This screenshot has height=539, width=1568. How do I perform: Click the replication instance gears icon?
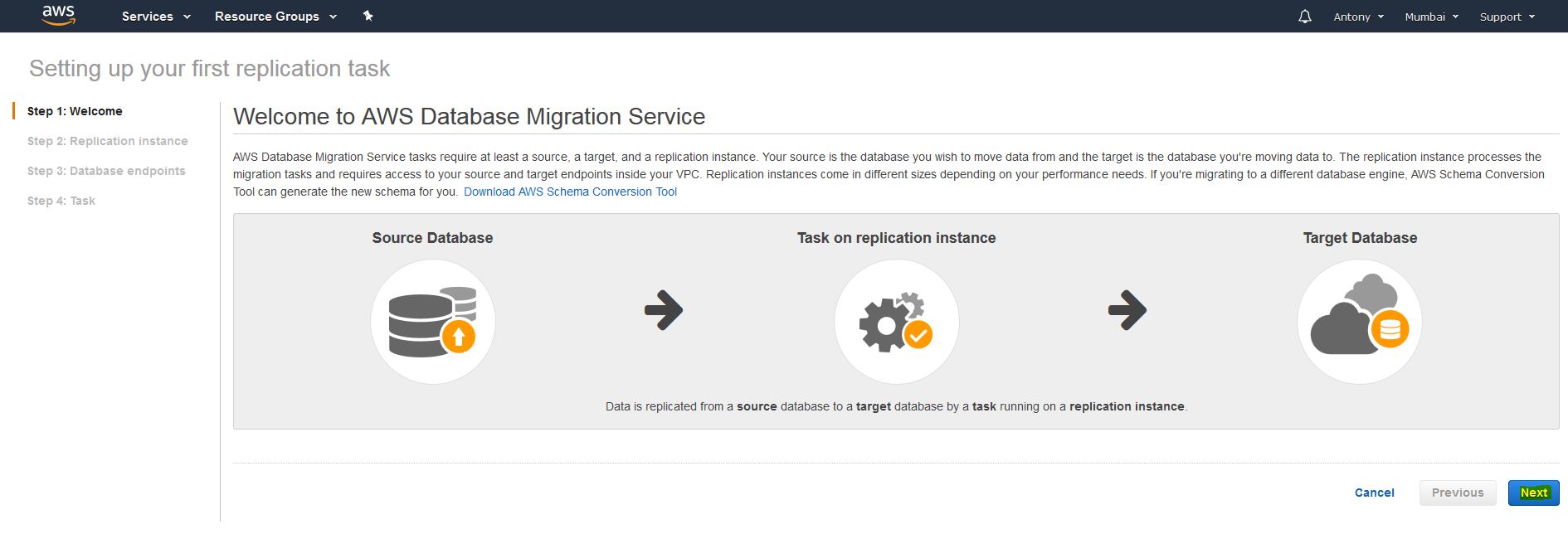pyautogui.click(x=896, y=322)
